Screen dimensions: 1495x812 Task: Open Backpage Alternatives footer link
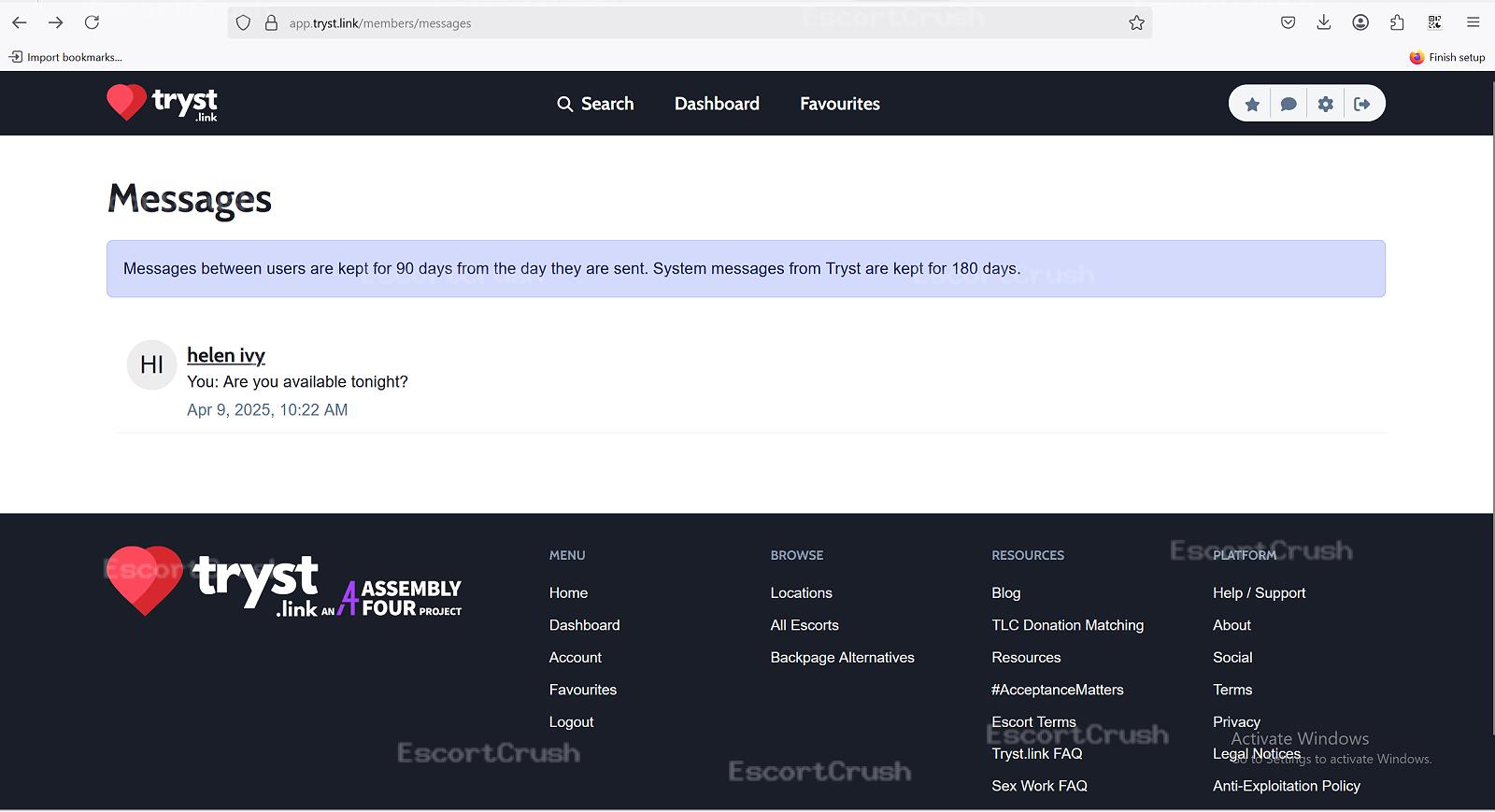point(842,658)
